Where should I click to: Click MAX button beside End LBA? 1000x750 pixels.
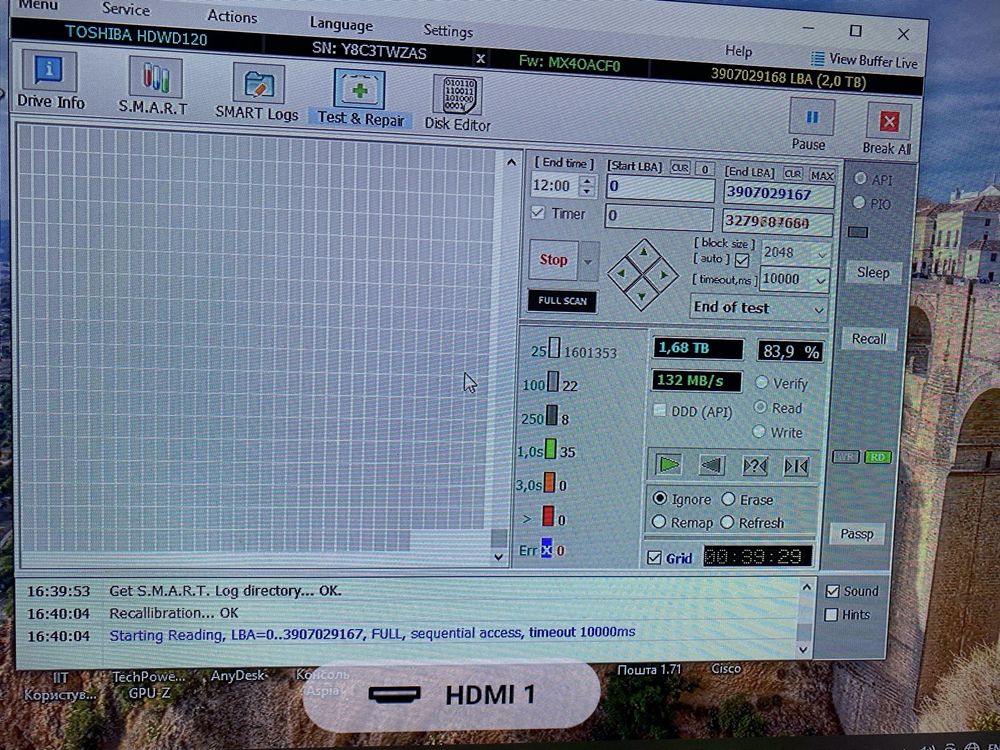[x=821, y=175]
